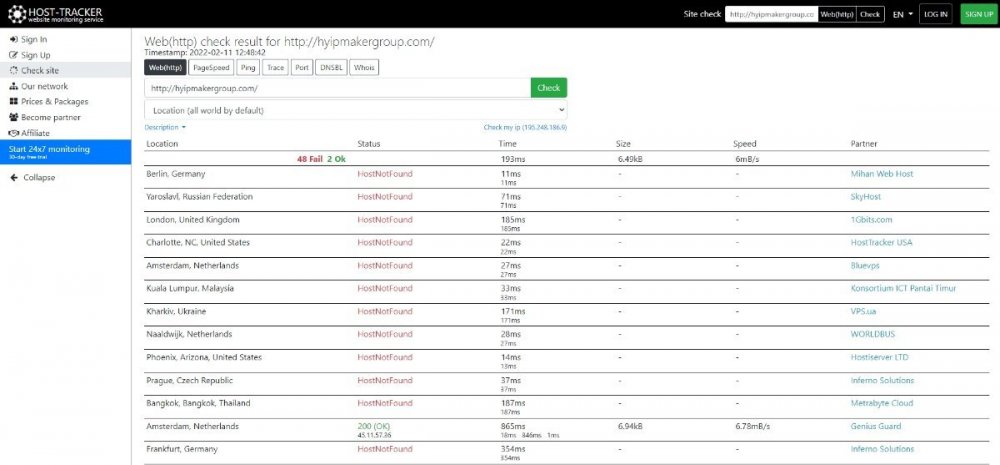Screen dimensions: 1000x465
Task: Click the Sign In sidebar icon
Action: pos(13,39)
